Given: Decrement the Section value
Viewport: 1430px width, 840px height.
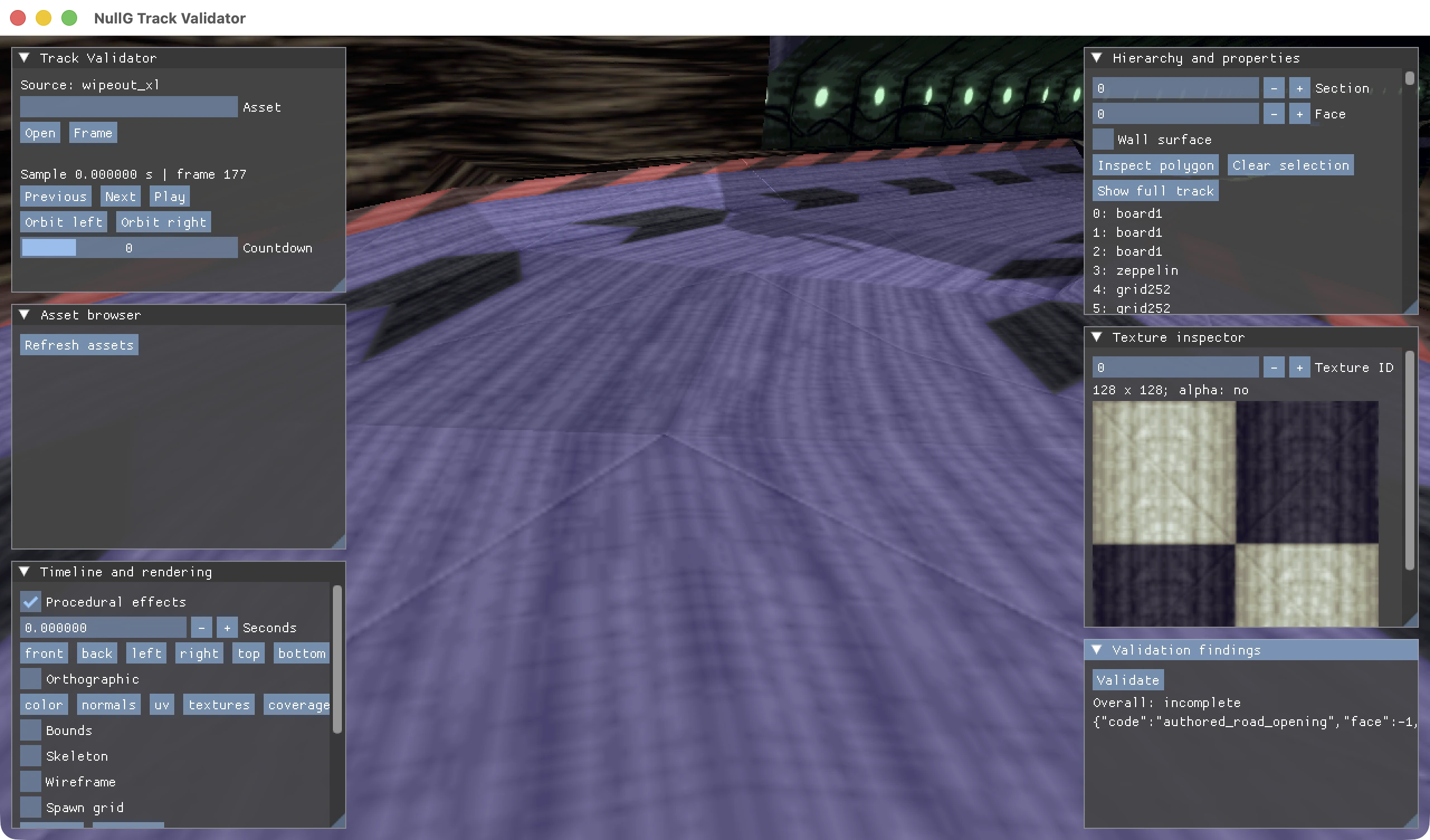Looking at the screenshot, I should point(1274,88).
